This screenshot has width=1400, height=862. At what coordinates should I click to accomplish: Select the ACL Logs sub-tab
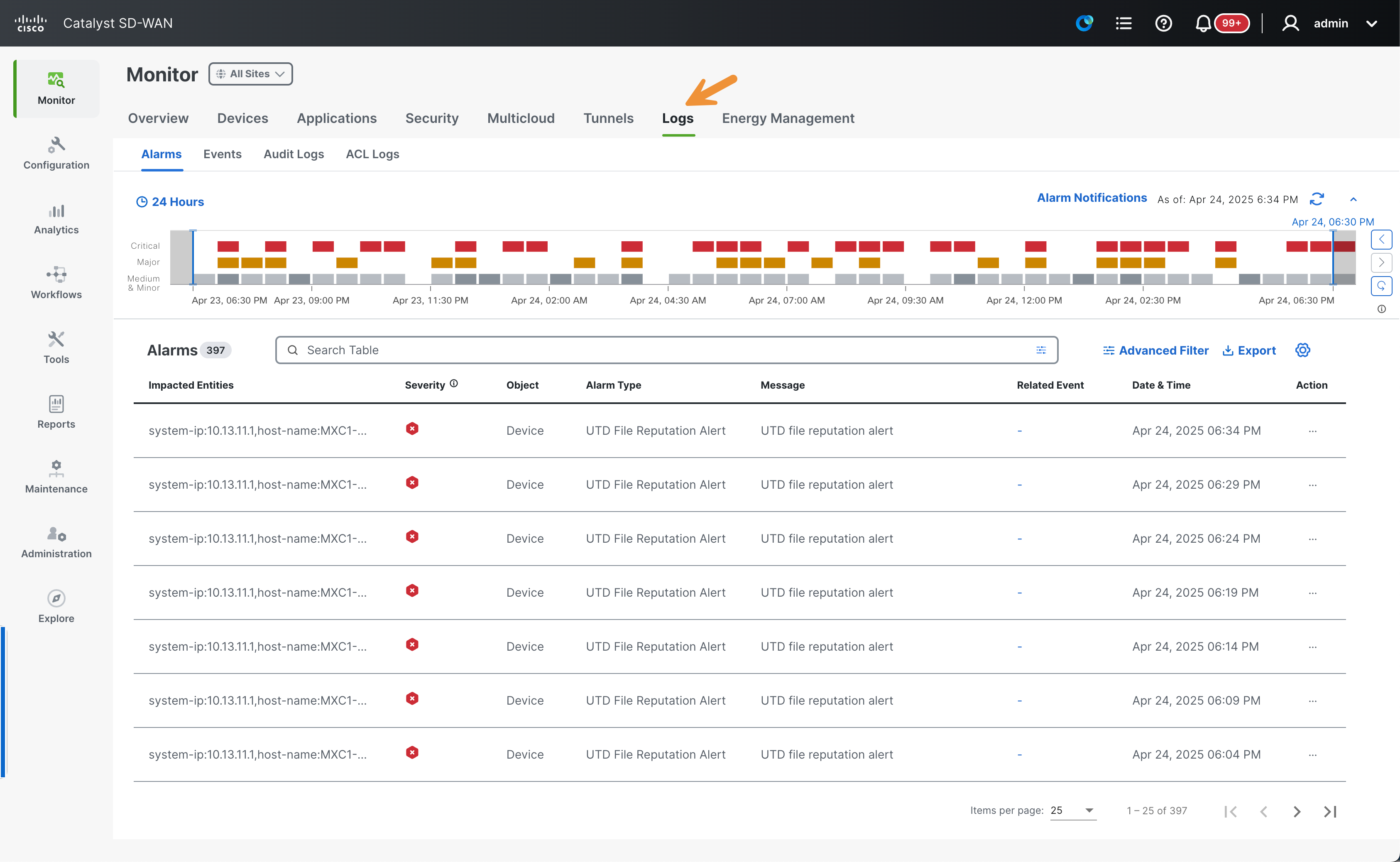[372, 154]
